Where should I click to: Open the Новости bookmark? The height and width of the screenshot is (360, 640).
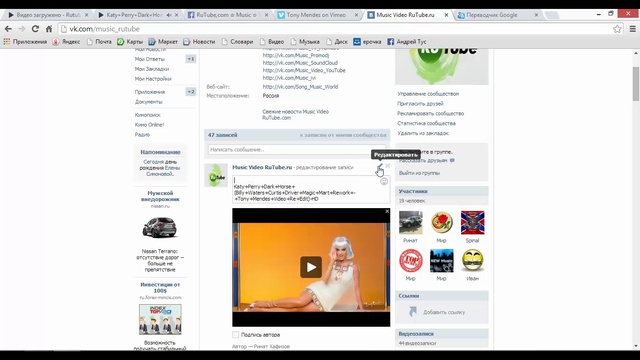pos(199,42)
